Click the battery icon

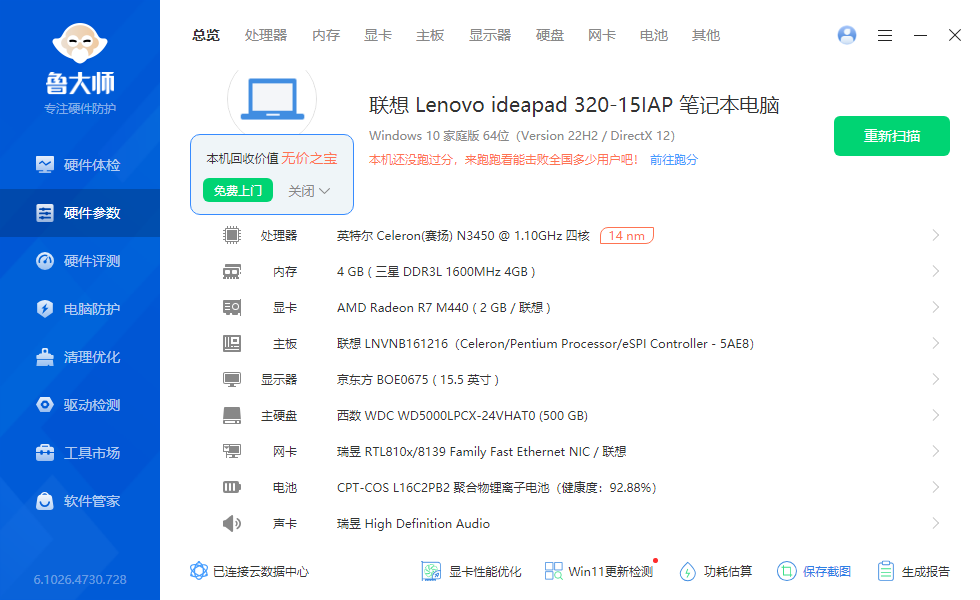232,488
